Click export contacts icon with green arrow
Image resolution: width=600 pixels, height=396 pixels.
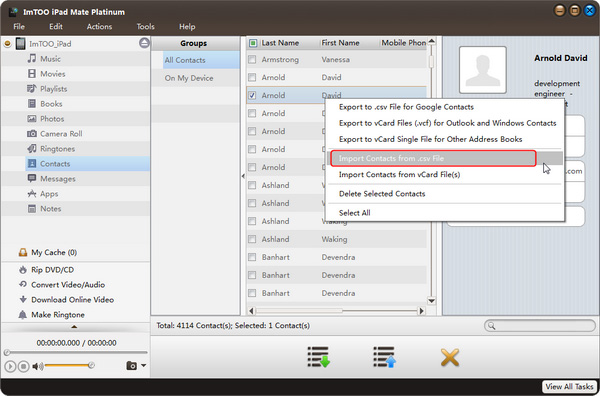[318, 357]
